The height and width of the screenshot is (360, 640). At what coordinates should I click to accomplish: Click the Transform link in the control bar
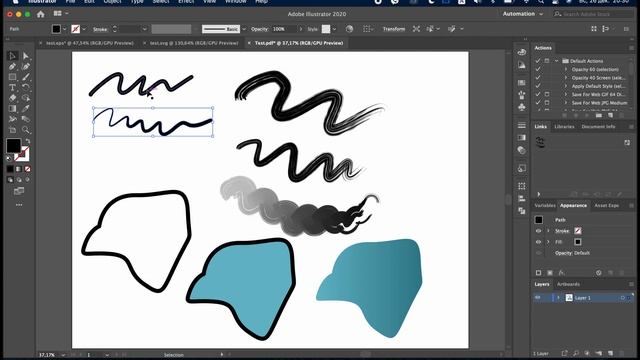394,29
